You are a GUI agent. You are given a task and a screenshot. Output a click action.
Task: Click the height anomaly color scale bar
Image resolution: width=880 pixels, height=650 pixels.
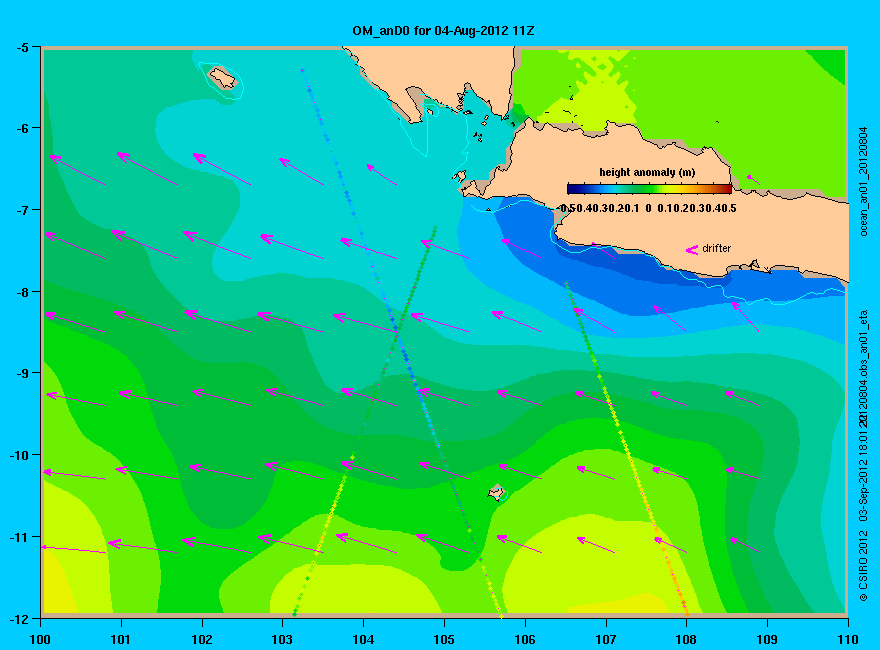pyautogui.click(x=649, y=189)
